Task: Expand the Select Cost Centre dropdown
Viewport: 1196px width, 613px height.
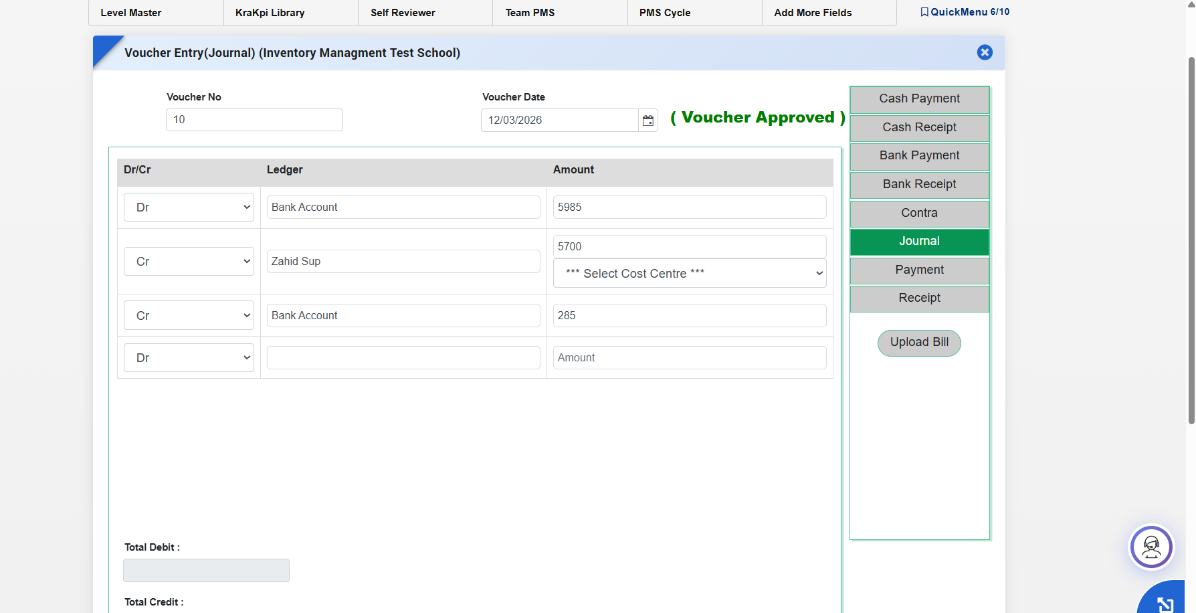Action: [x=690, y=273]
